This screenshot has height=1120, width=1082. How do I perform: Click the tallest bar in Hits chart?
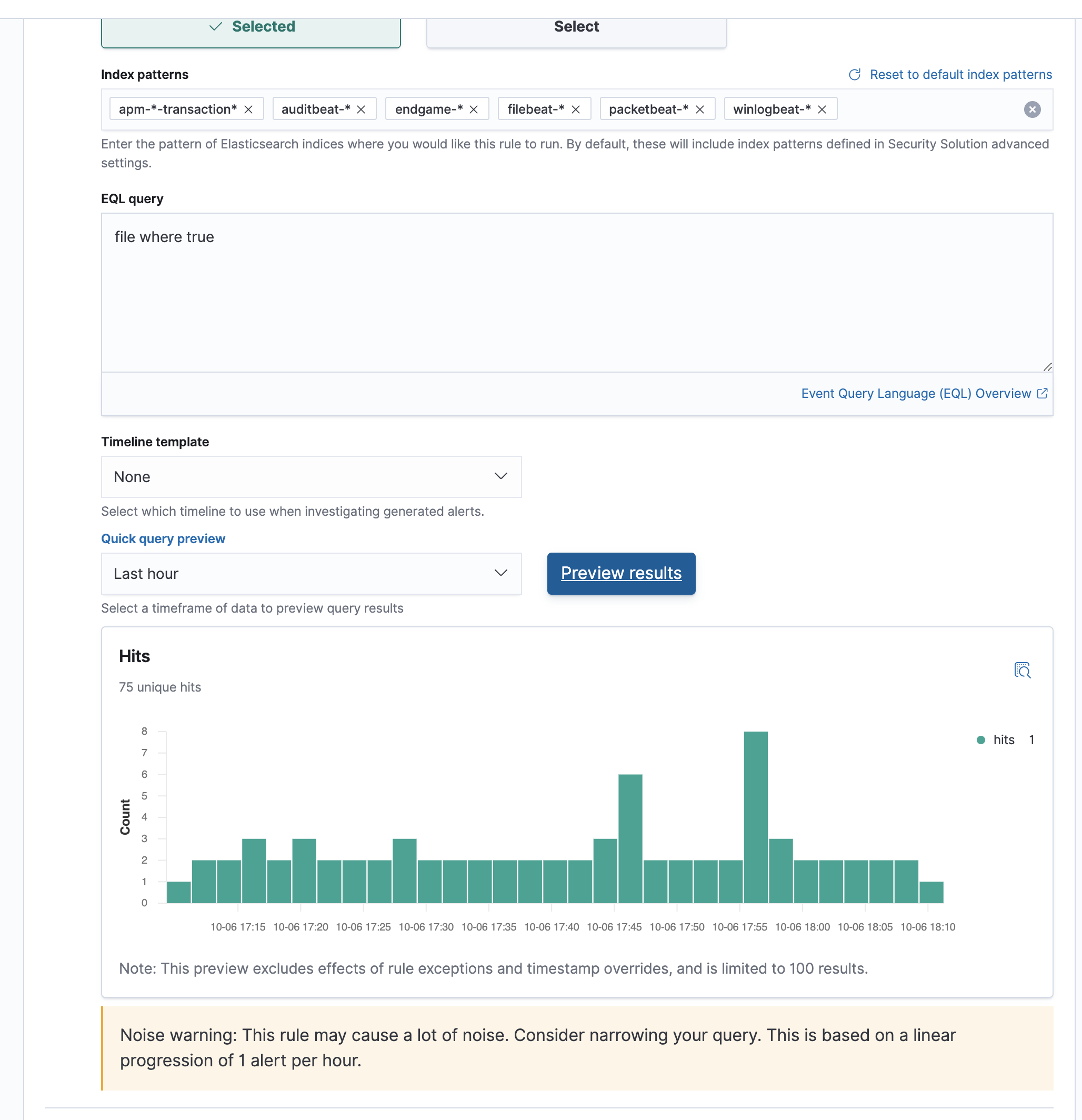click(x=755, y=817)
